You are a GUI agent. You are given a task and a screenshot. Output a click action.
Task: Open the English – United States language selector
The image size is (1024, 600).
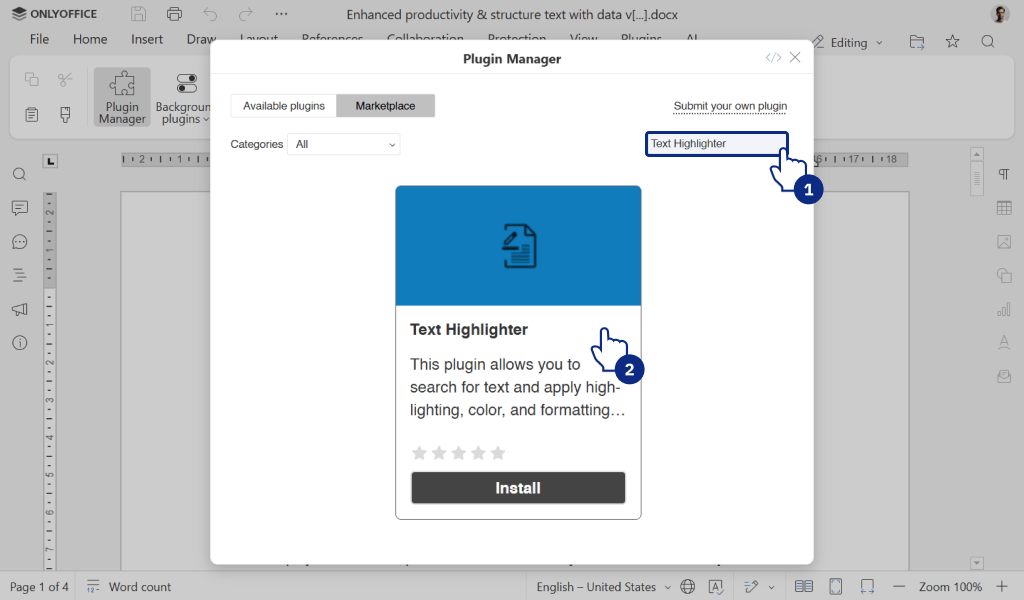597,587
